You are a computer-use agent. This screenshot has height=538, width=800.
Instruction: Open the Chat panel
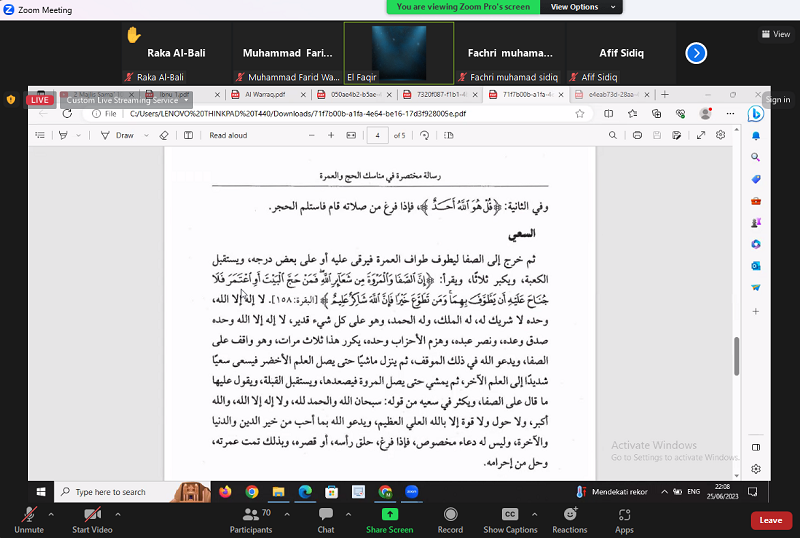click(326, 520)
